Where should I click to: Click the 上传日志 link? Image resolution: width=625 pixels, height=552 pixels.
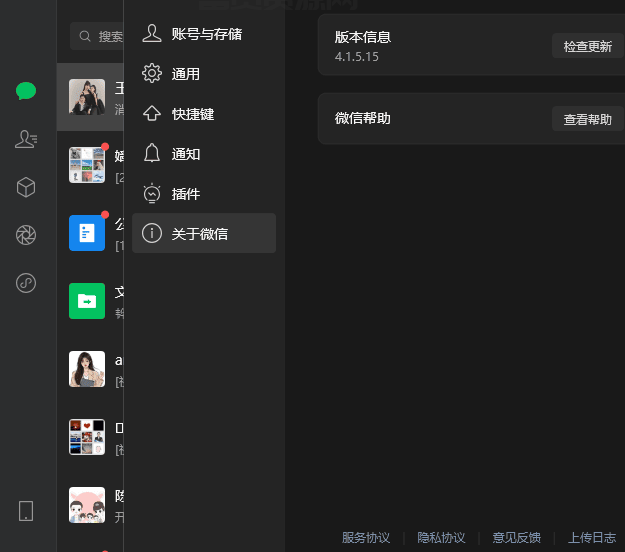point(592,538)
